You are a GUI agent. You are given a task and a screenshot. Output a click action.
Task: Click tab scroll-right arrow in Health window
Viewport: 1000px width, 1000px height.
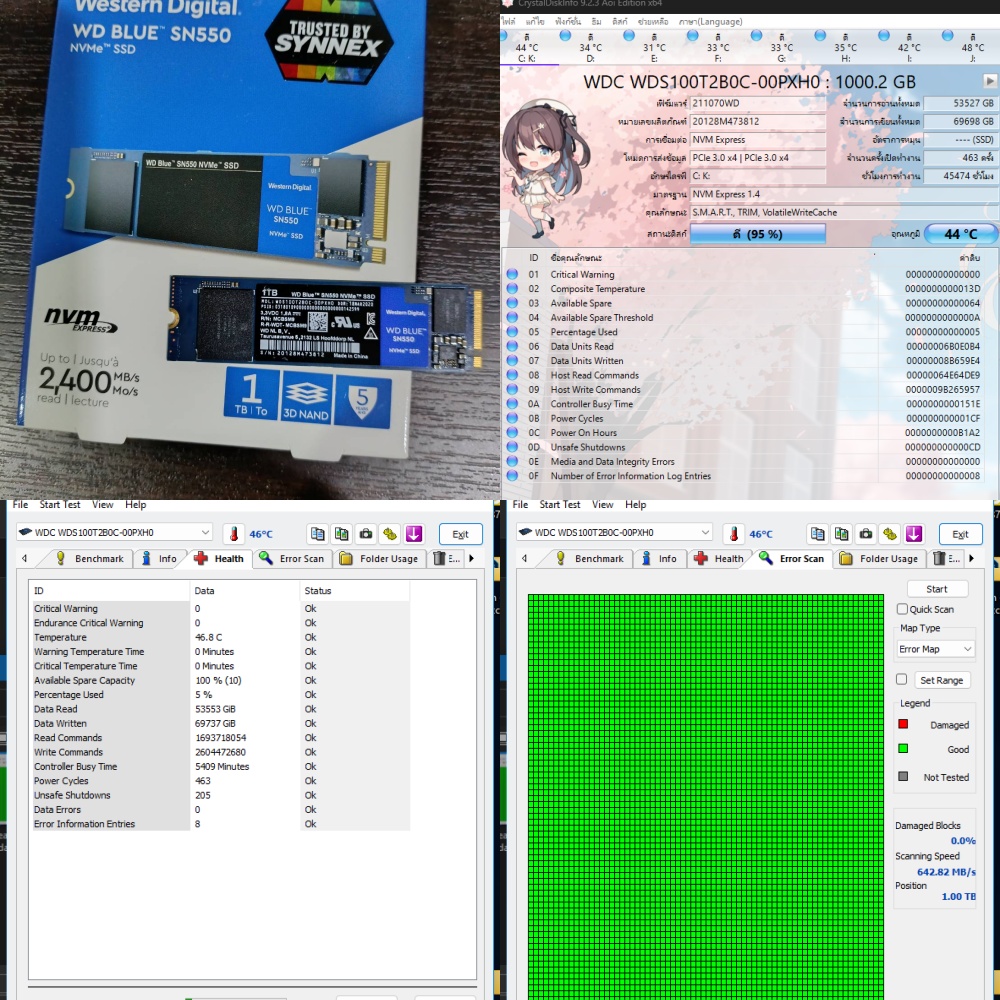tap(471, 558)
